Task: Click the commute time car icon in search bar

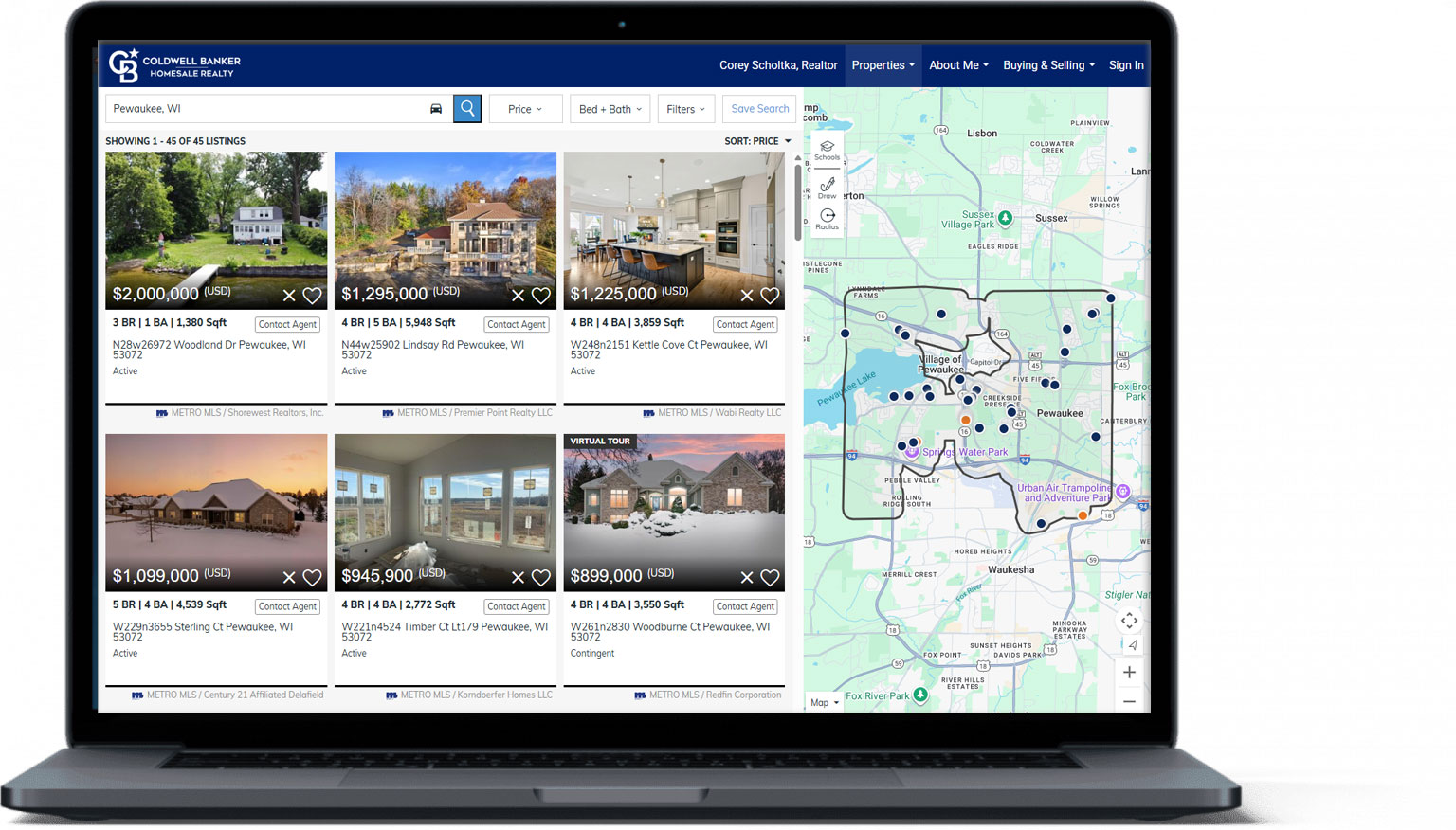Action: (x=436, y=109)
